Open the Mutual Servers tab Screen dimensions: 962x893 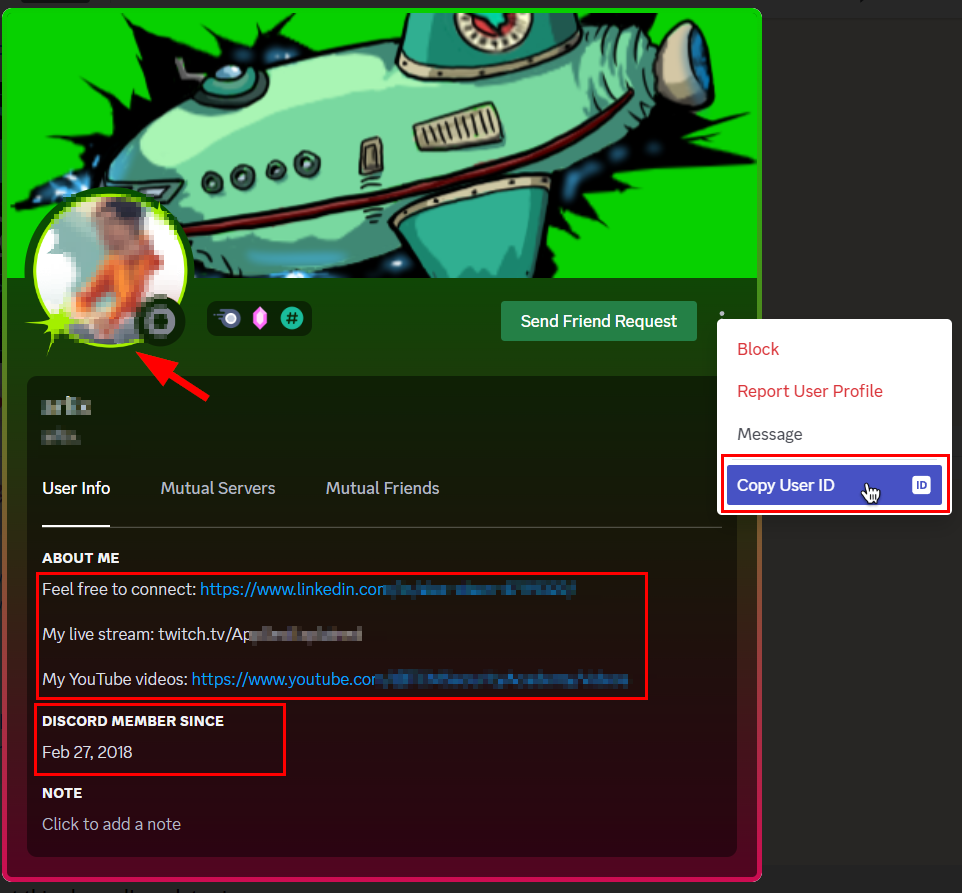click(x=218, y=488)
